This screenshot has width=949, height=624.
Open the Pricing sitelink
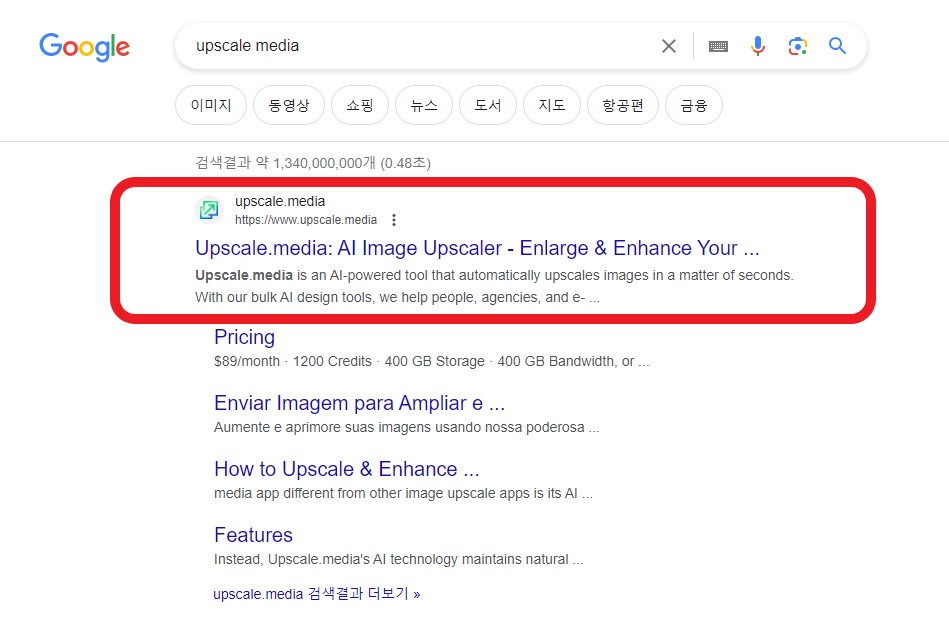point(245,337)
